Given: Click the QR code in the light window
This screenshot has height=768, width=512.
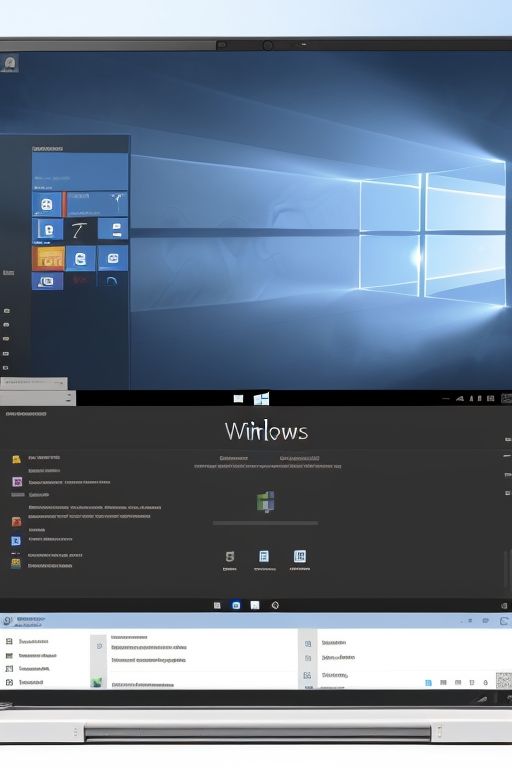Looking at the screenshot, I should 504,680.
